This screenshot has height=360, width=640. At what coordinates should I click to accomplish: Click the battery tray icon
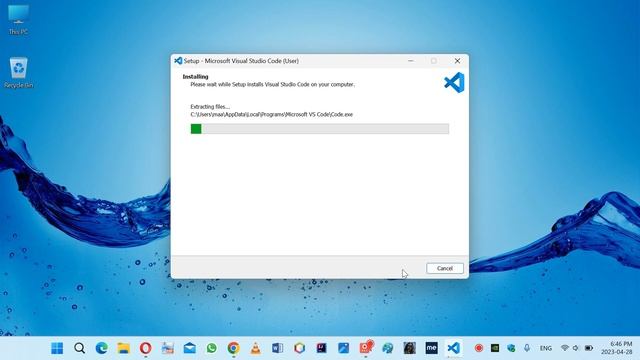pyautogui.click(x=589, y=348)
